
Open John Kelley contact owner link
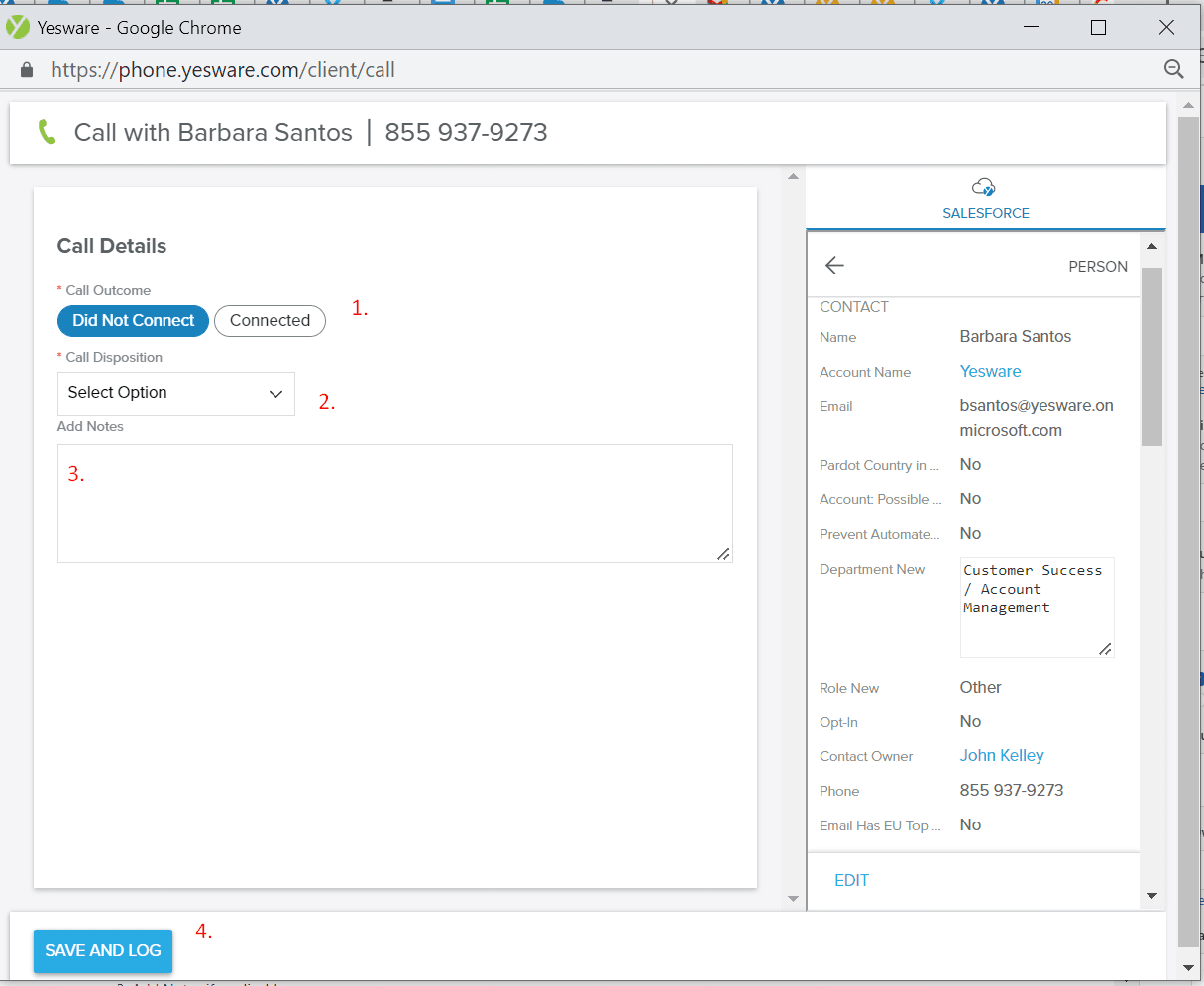tap(1001, 755)
